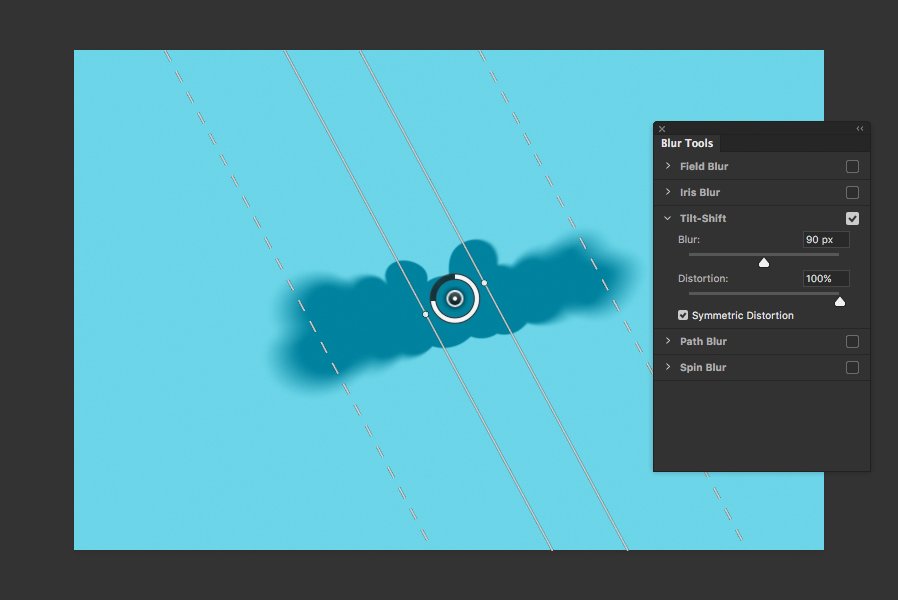The height and width of the screenshot is (600, 898).
Task: Click the Path Blur label
Action: 703,341
